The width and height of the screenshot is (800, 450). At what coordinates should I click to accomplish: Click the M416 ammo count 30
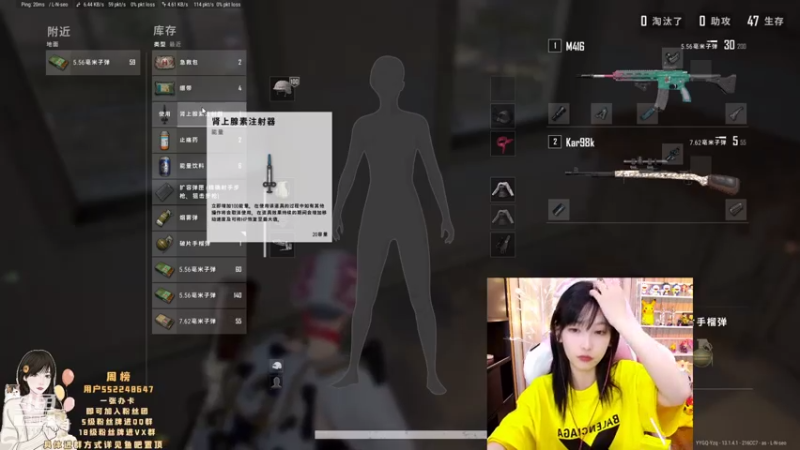[x=729, y=45]
